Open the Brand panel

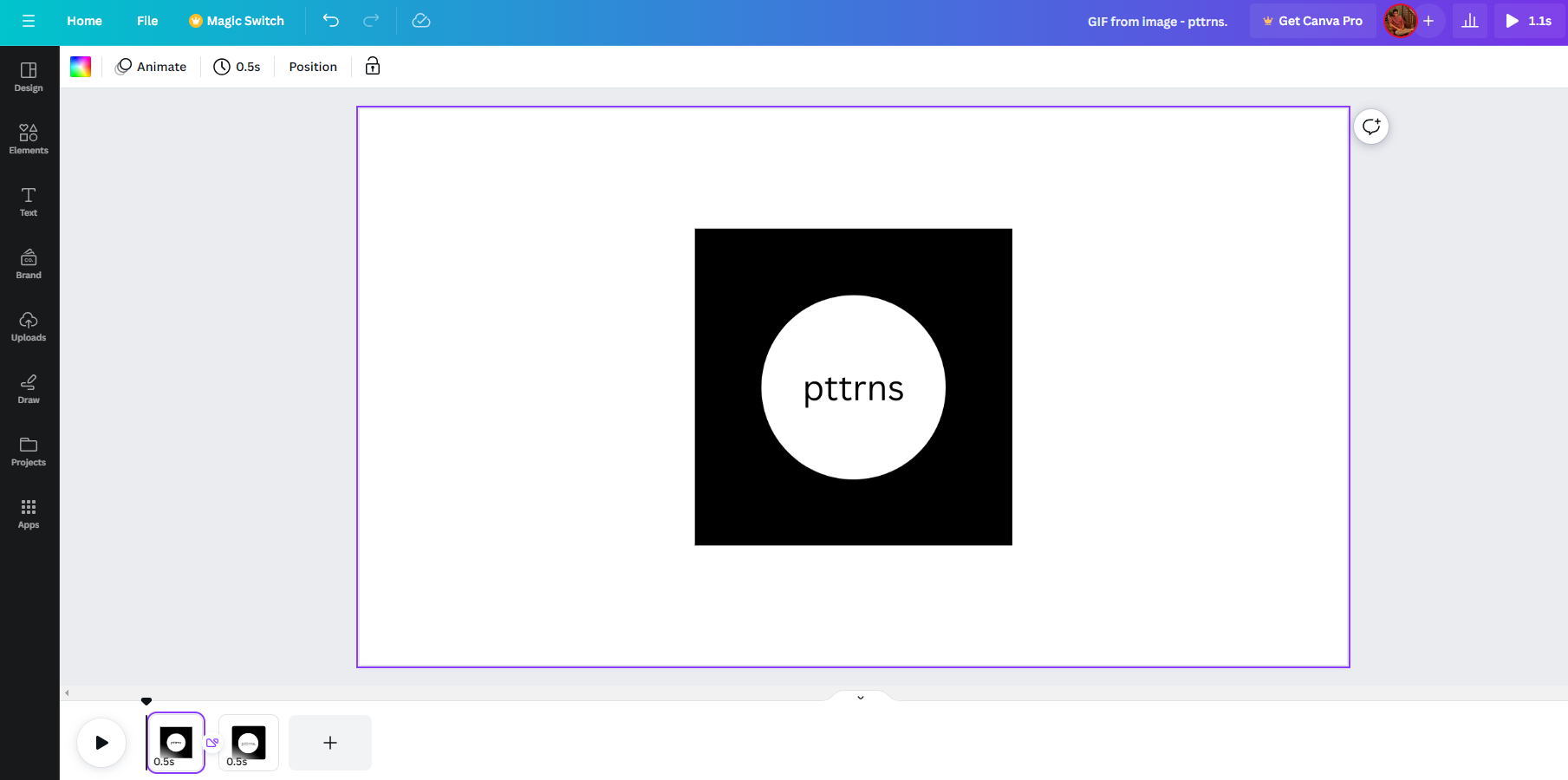click(x=29, y=264)
